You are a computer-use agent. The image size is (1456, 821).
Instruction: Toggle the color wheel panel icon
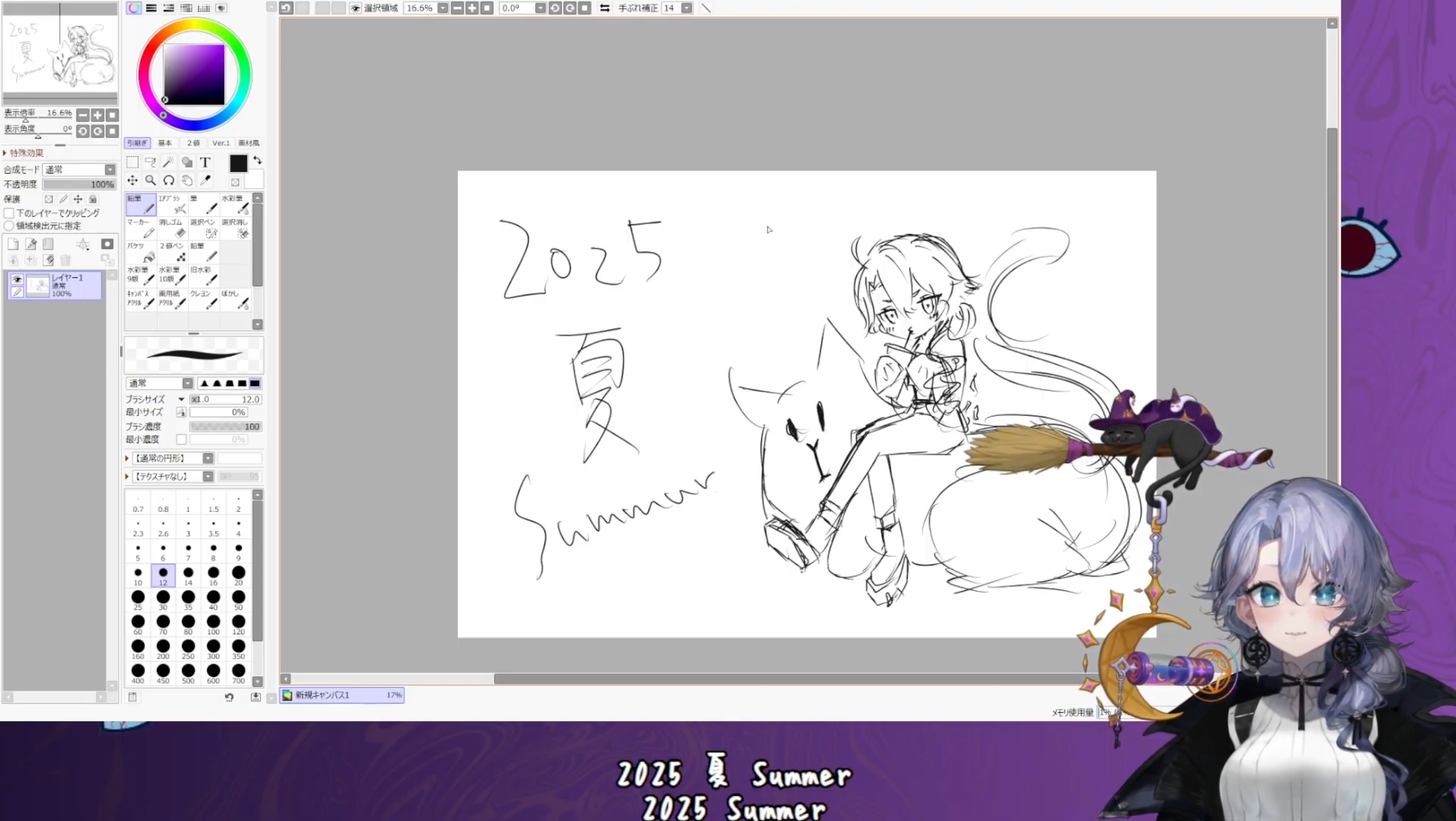[133, 8]
